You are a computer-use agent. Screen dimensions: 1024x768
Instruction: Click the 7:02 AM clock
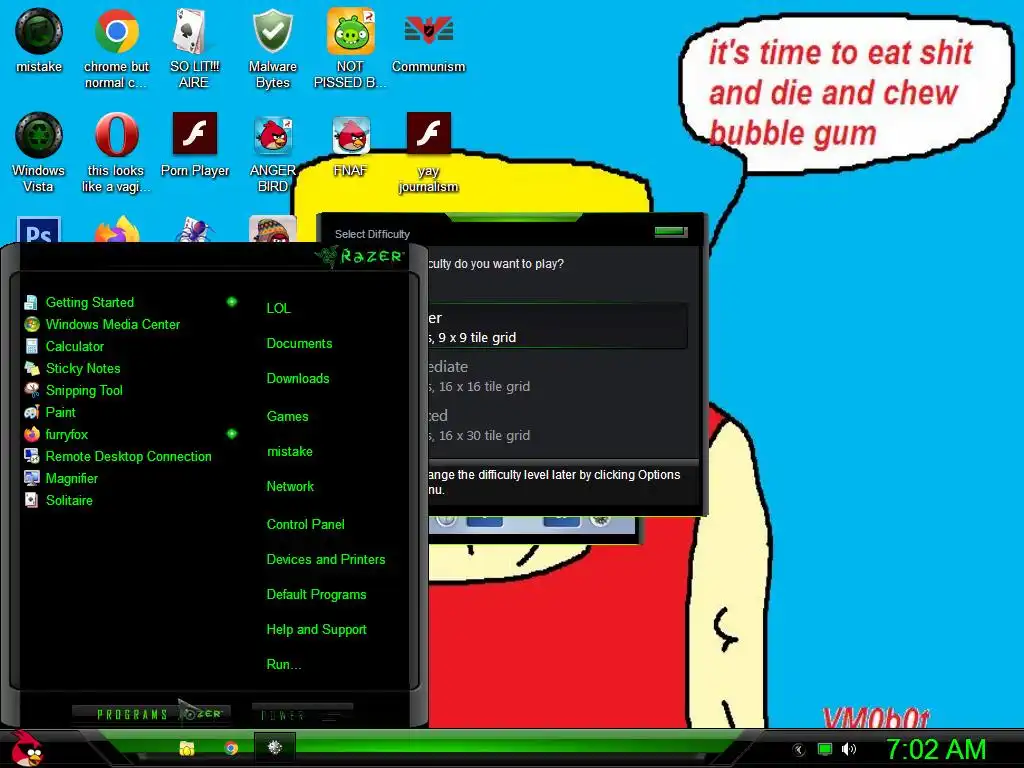[x=935, y=749]
